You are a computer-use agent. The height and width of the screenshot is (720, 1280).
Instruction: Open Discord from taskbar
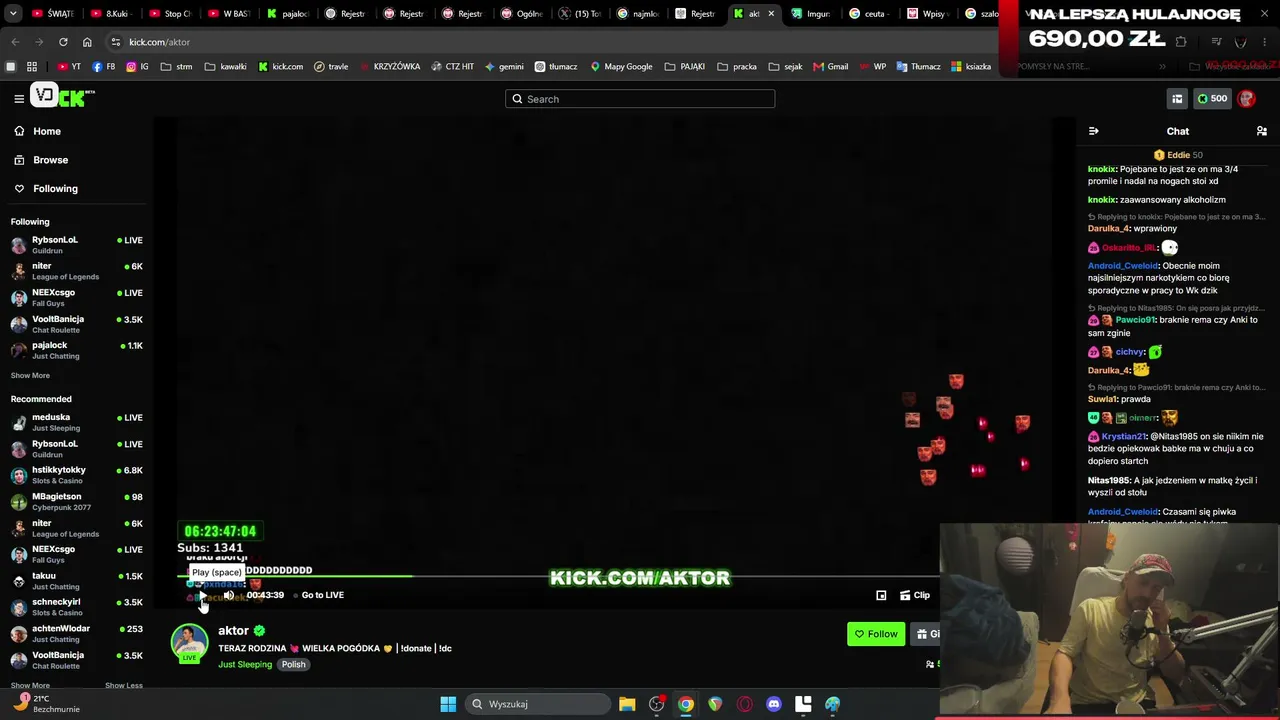click(773, 704)
